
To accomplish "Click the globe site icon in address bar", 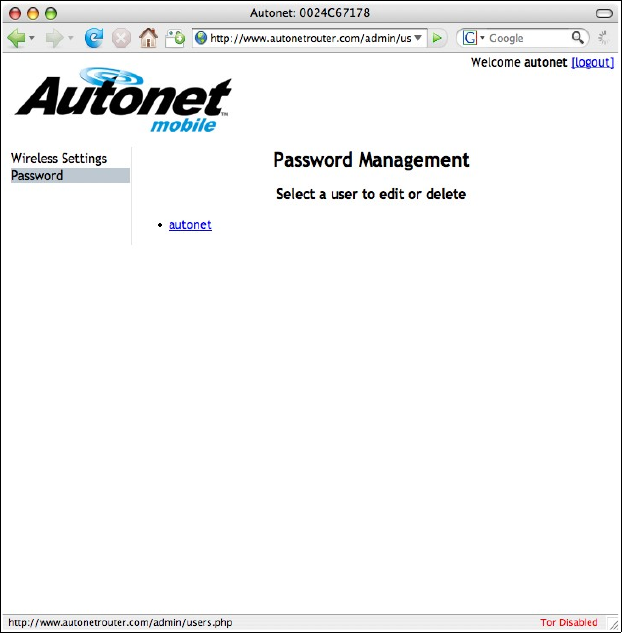I will point(201,38).
